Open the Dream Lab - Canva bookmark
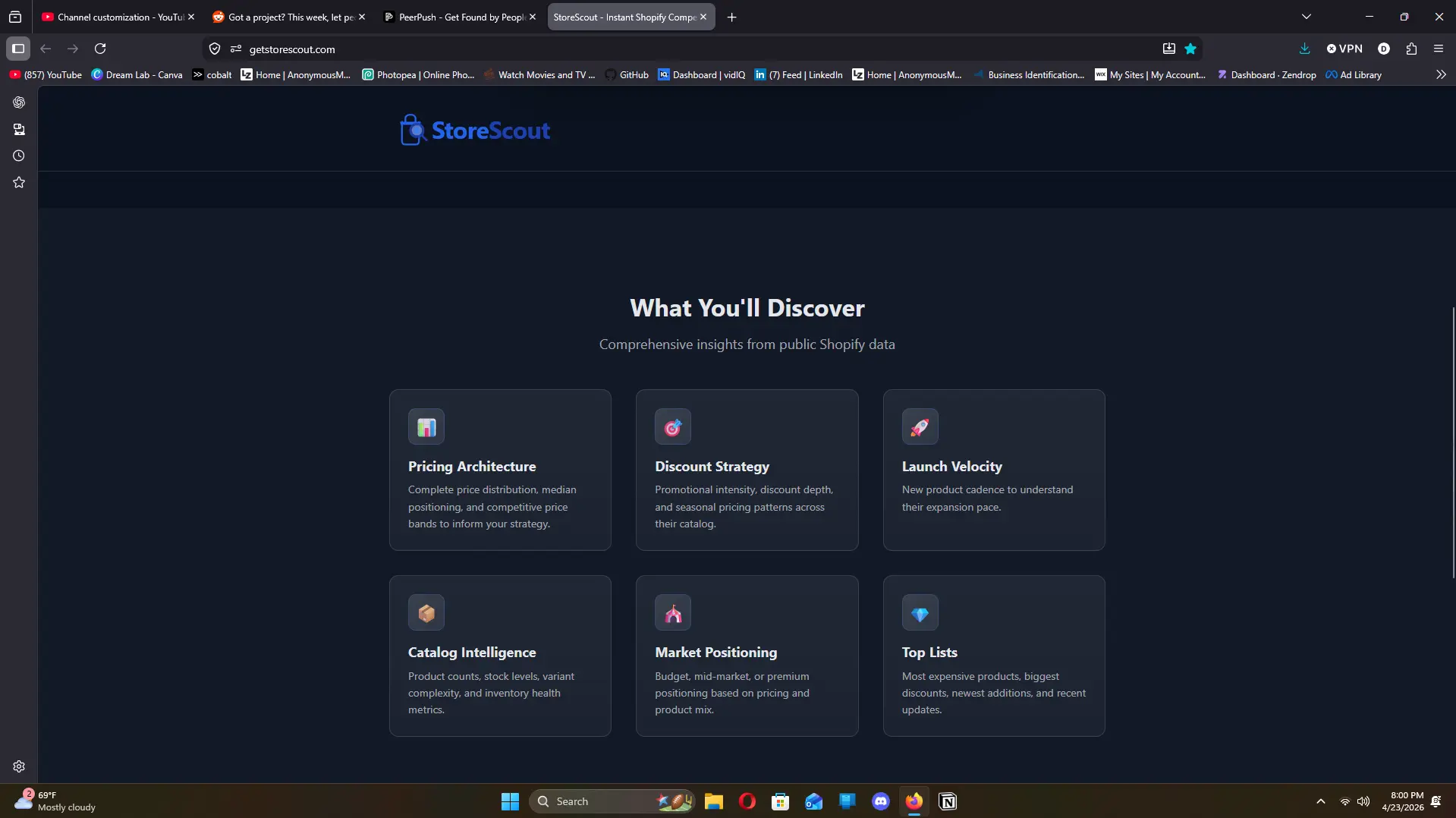Viewport: 1456px width, 818px height. [137, 74]
